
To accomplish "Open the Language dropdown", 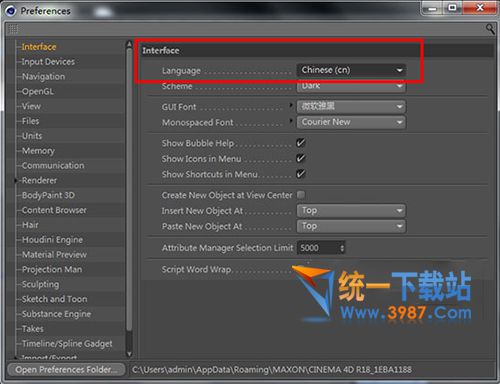I will coord(351,70).
